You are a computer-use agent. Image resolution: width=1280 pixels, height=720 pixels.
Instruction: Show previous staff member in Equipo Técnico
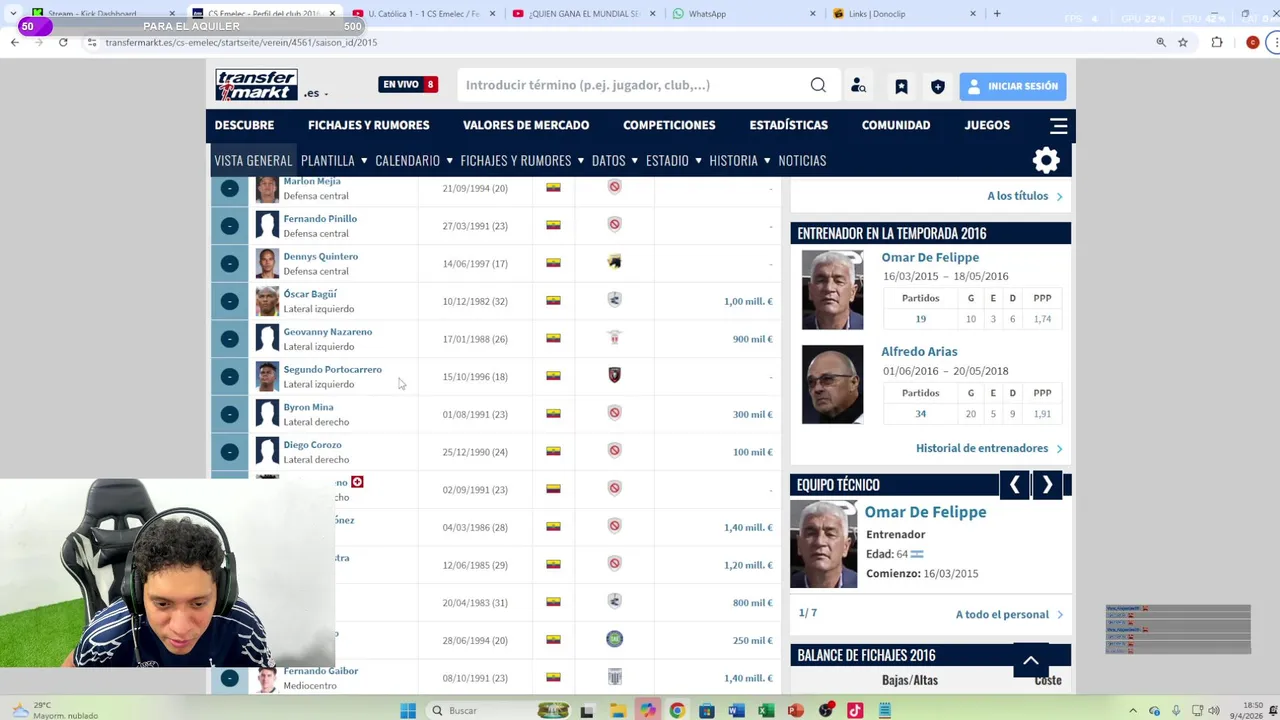click(1014, 485)
